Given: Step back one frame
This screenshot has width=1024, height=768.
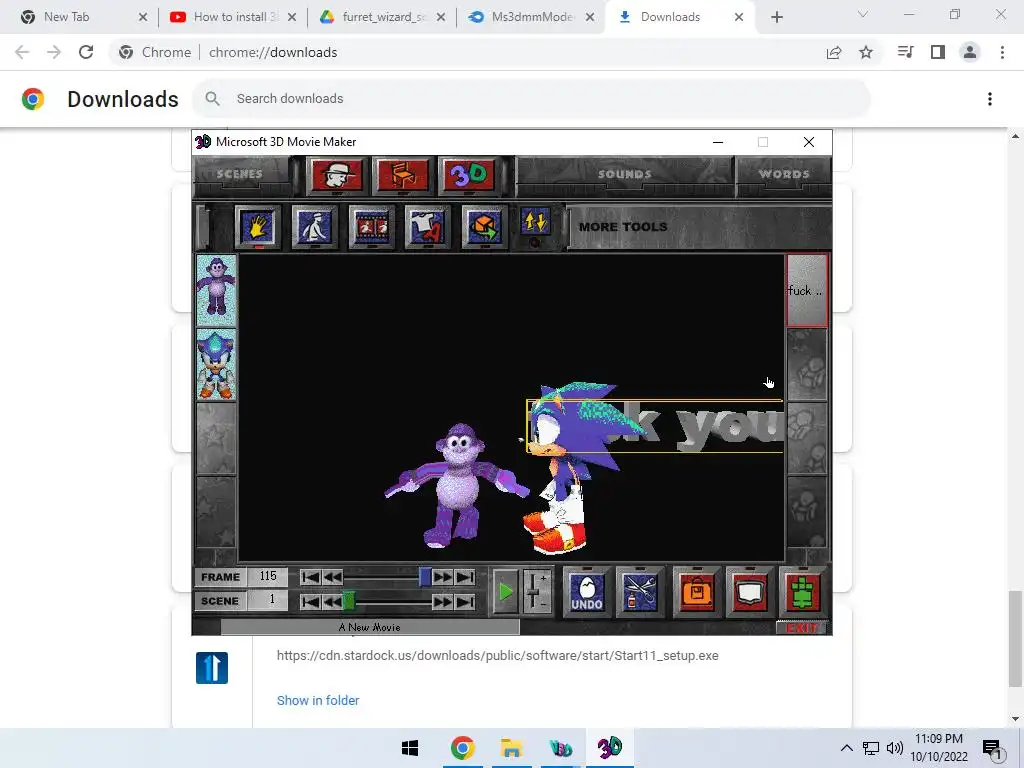Looking at the screenshot, I should pyautogui.click(x=332, y=577).
